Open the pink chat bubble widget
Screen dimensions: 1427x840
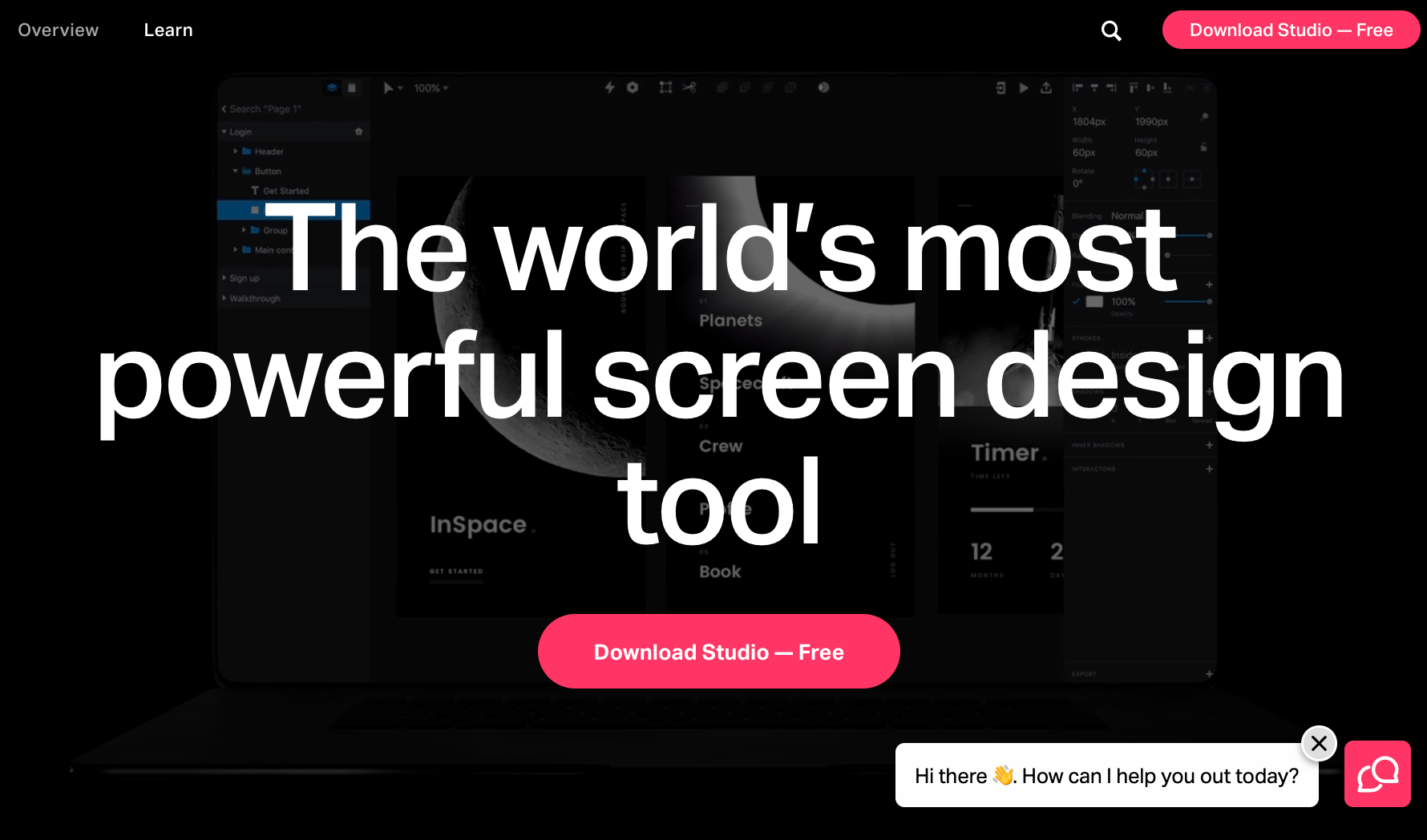[x=1377, y=773]
